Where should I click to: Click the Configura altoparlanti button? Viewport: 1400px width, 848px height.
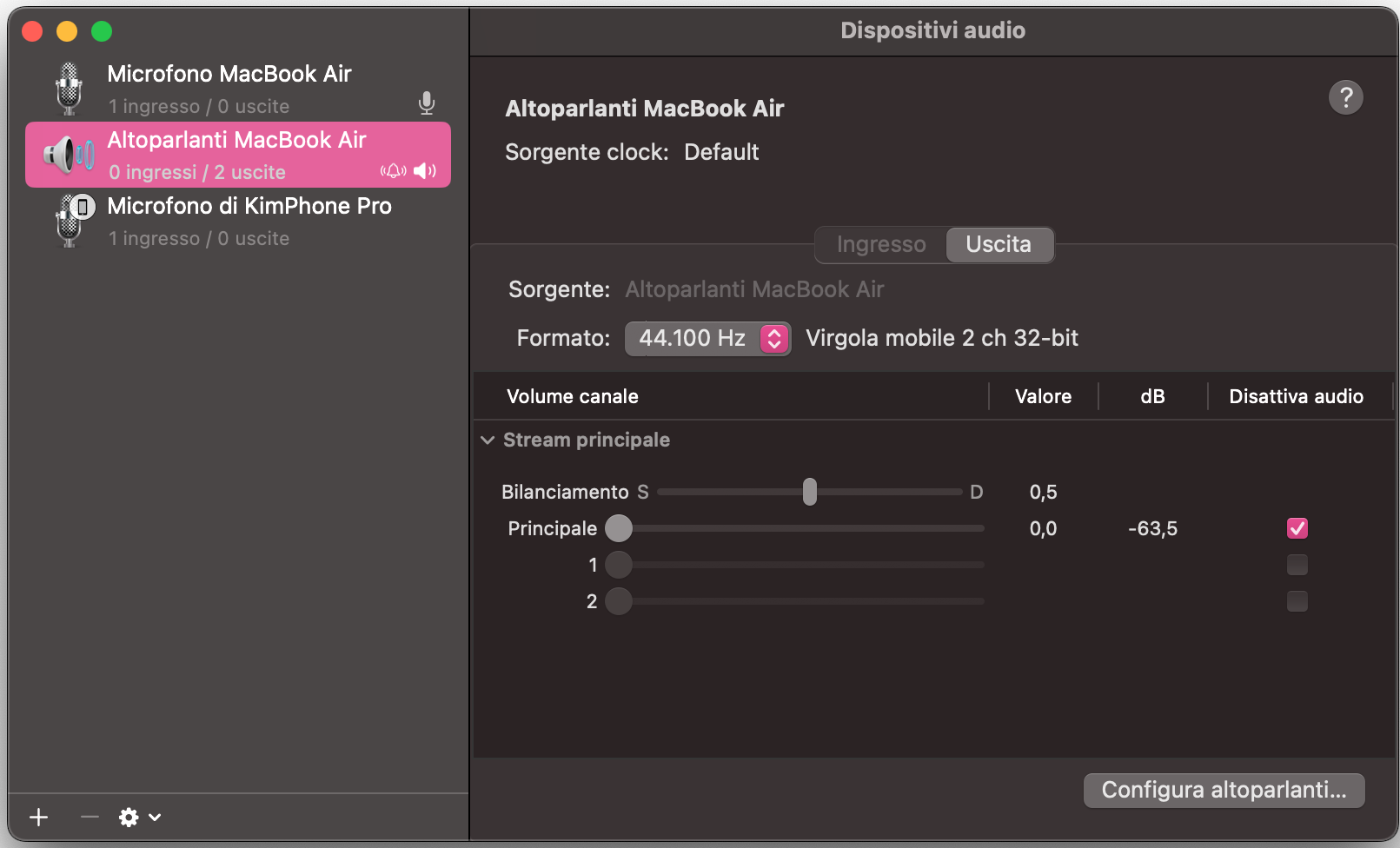pos(1223,790)
